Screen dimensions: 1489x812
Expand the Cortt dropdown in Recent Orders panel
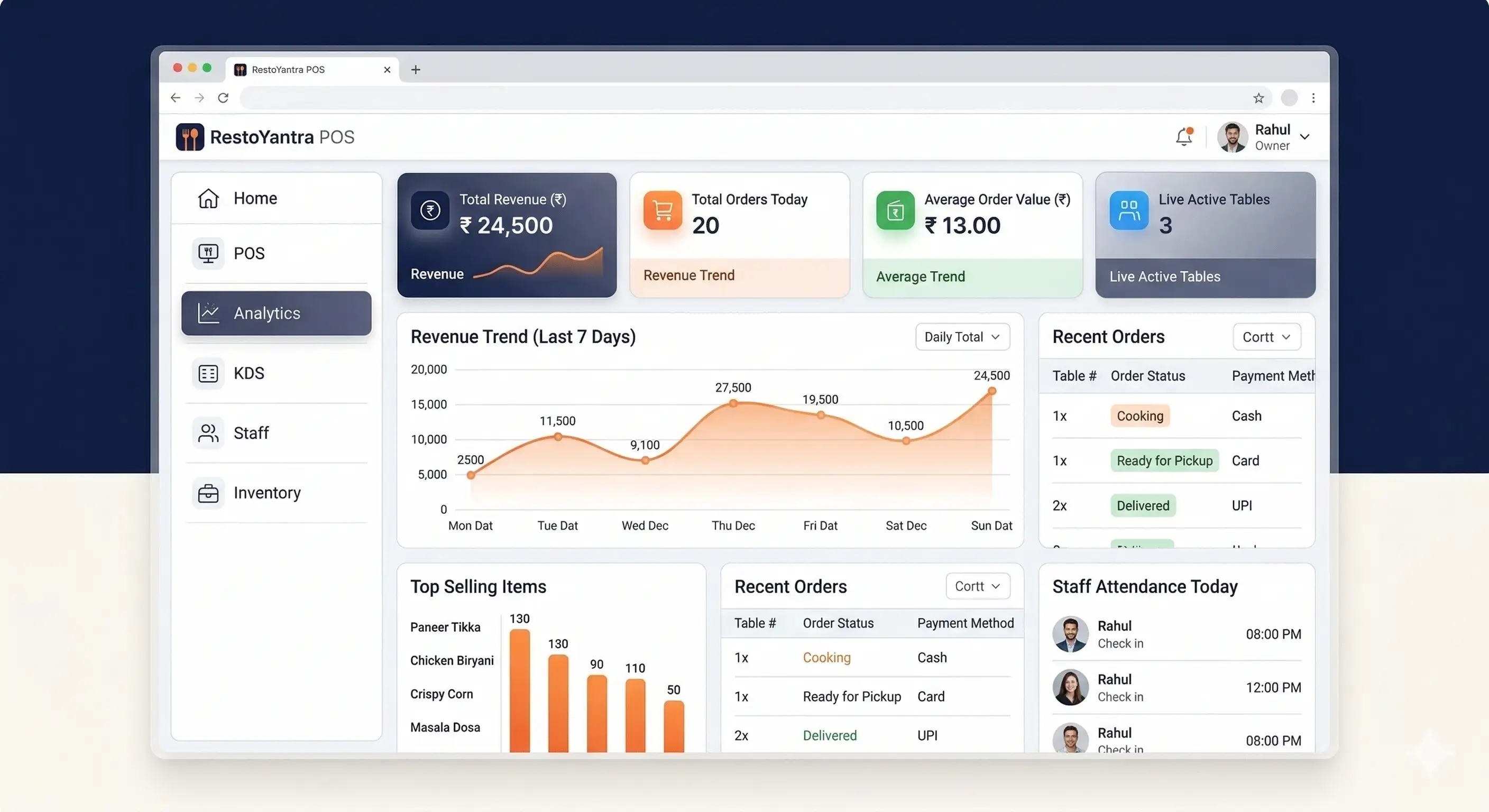point(1266,337)
